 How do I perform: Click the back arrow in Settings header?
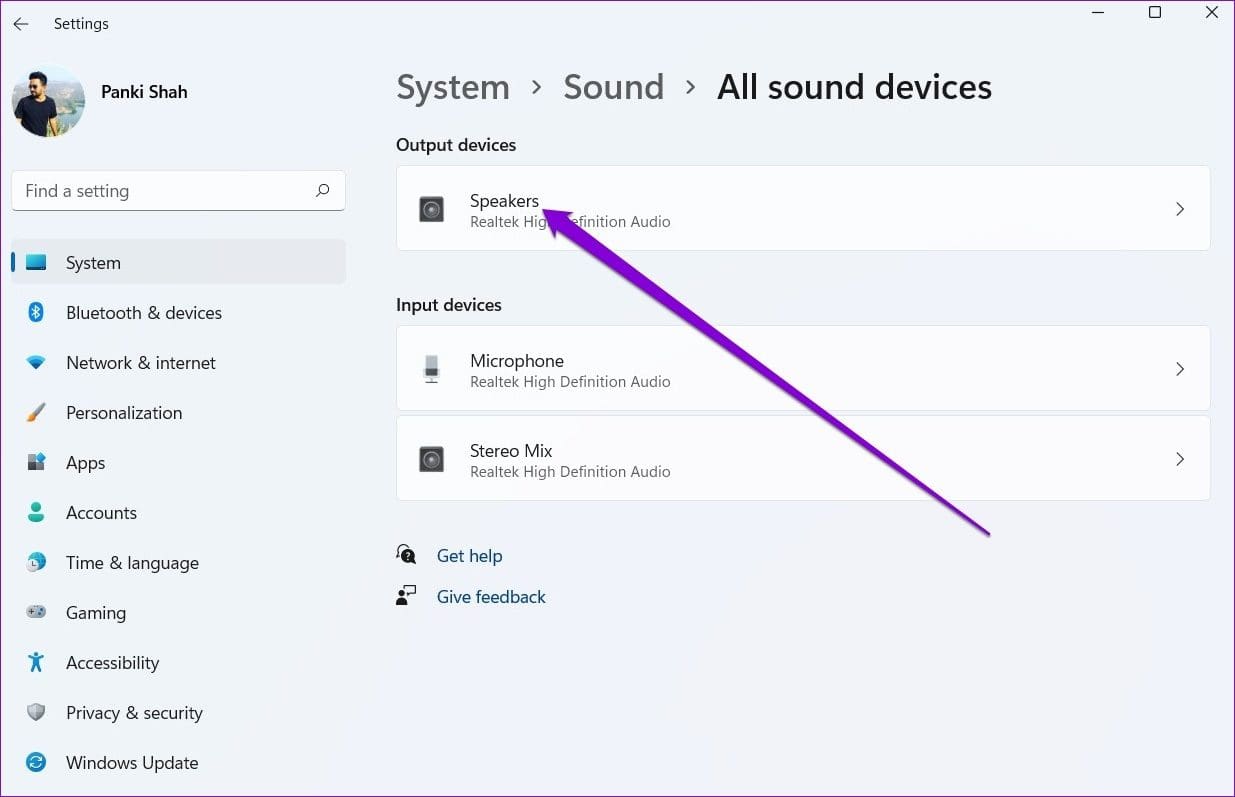pos(21,24)
